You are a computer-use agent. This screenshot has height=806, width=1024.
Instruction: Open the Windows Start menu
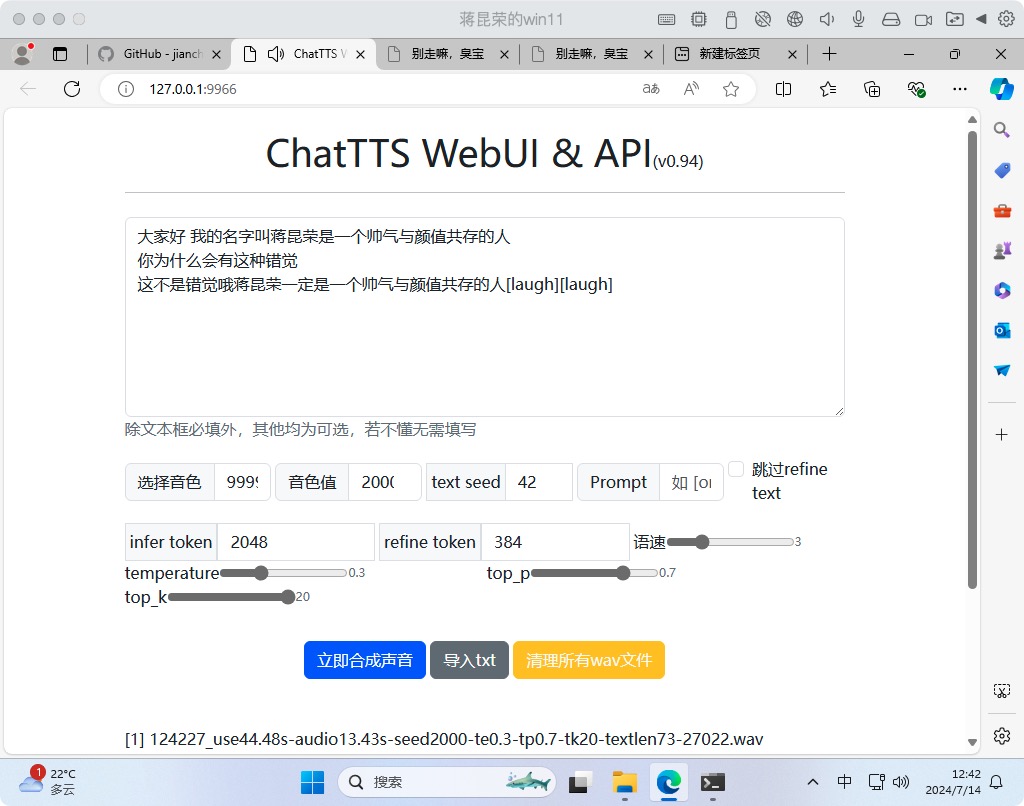[x=312, y=782]
